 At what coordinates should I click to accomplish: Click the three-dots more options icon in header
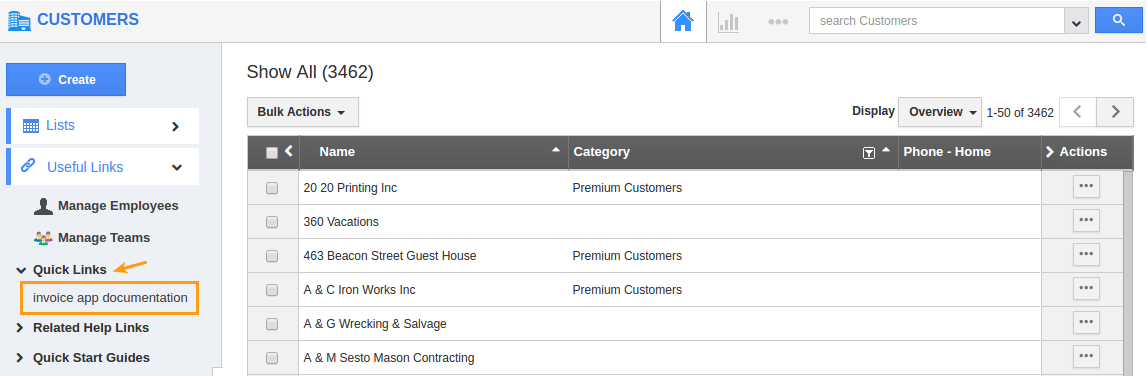778,22
